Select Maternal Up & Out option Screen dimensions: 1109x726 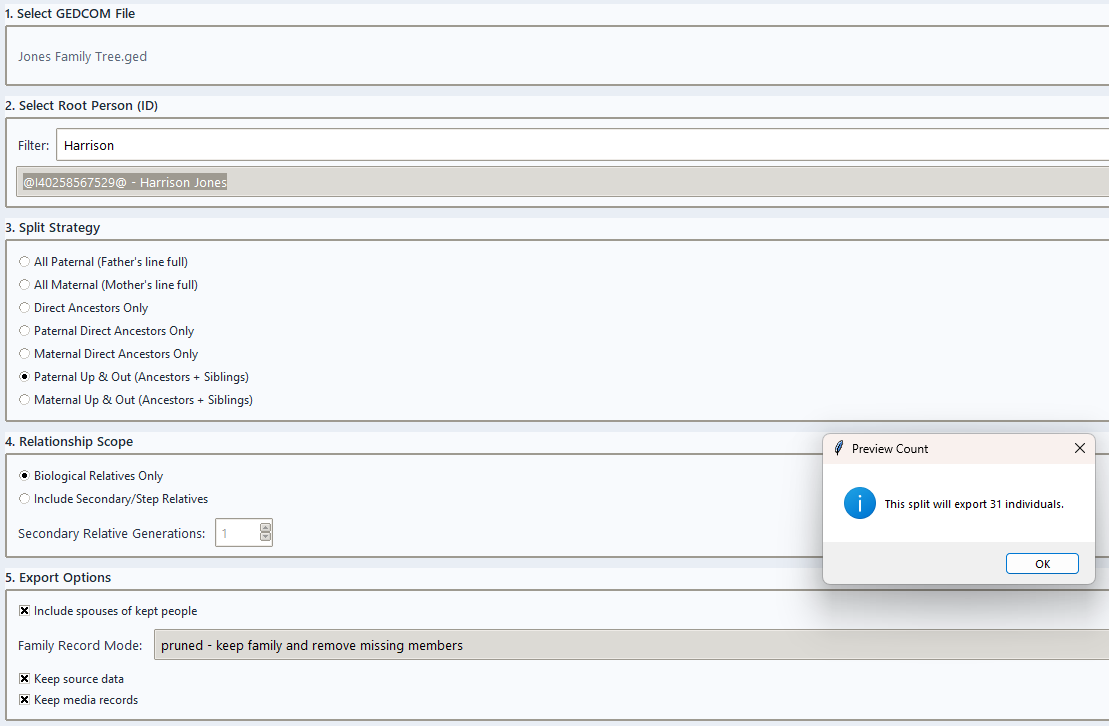tap(25, 400)
